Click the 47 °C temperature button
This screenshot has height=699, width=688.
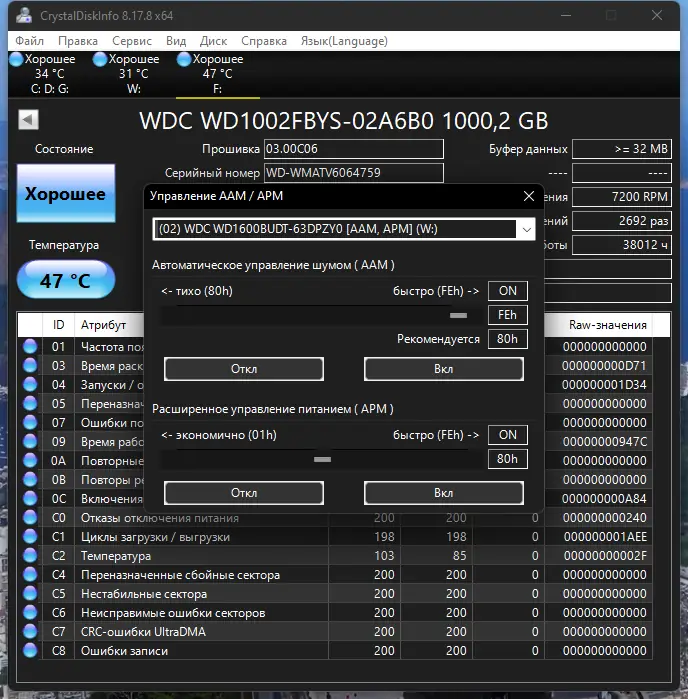click(x=66, y=280)
